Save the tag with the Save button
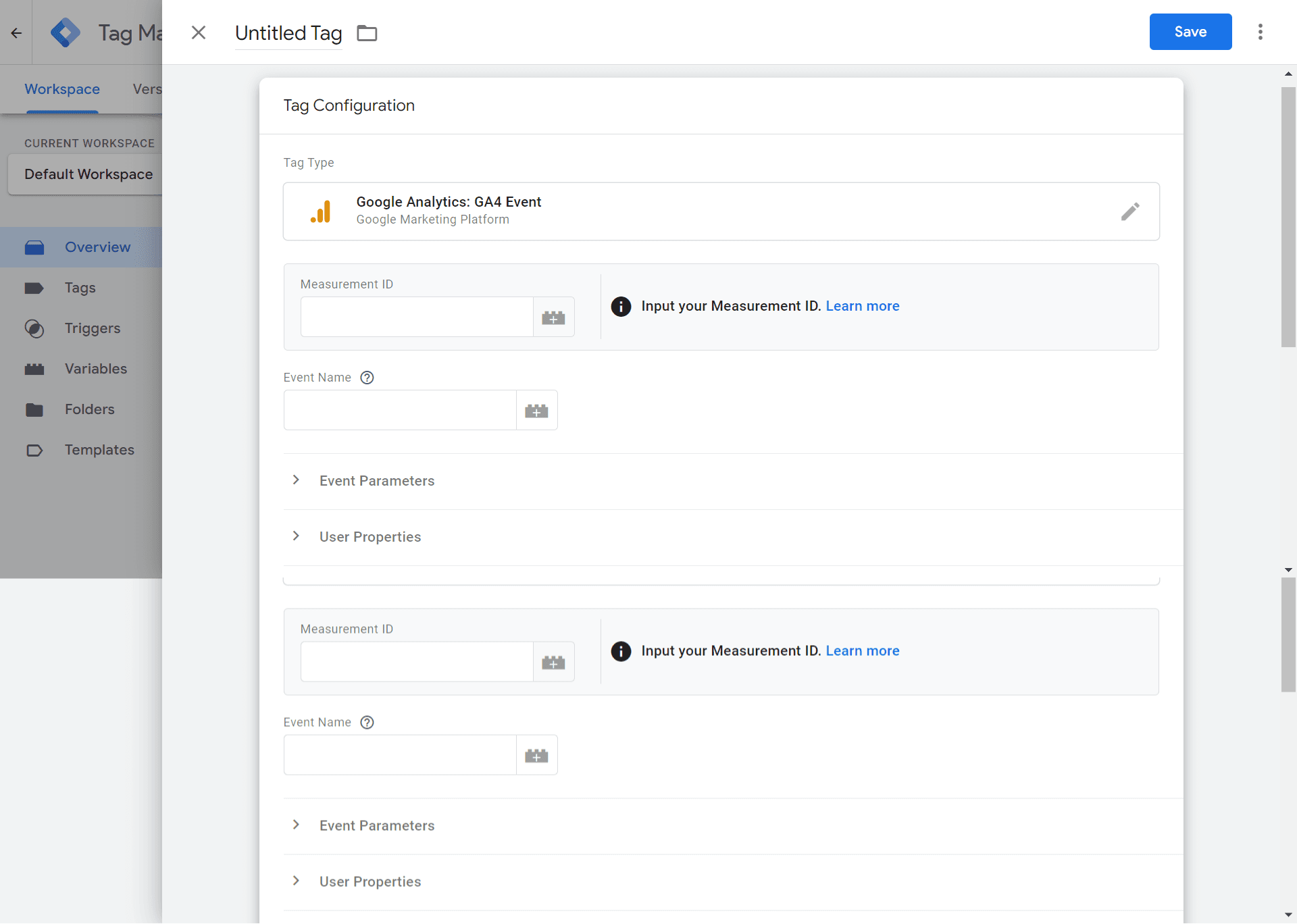Viewport: 1297px width, 924px height. tap(1190, 32)
